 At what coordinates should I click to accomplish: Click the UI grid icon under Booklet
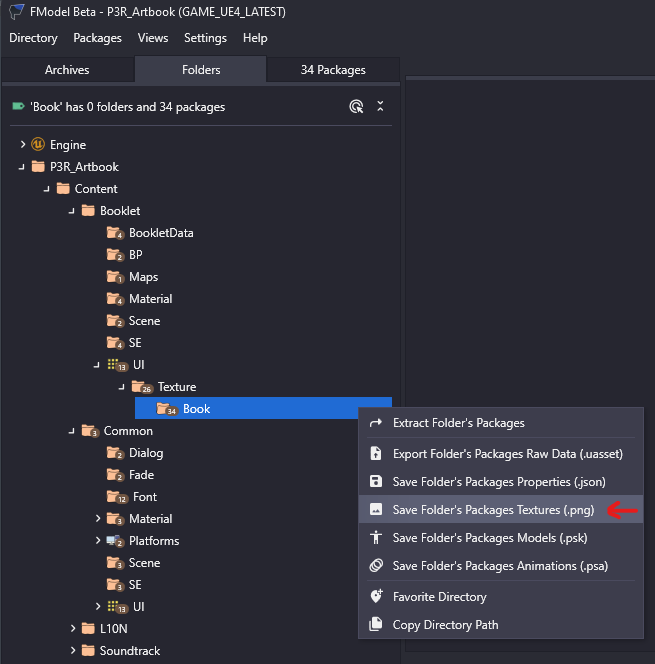tap(114, 365)
